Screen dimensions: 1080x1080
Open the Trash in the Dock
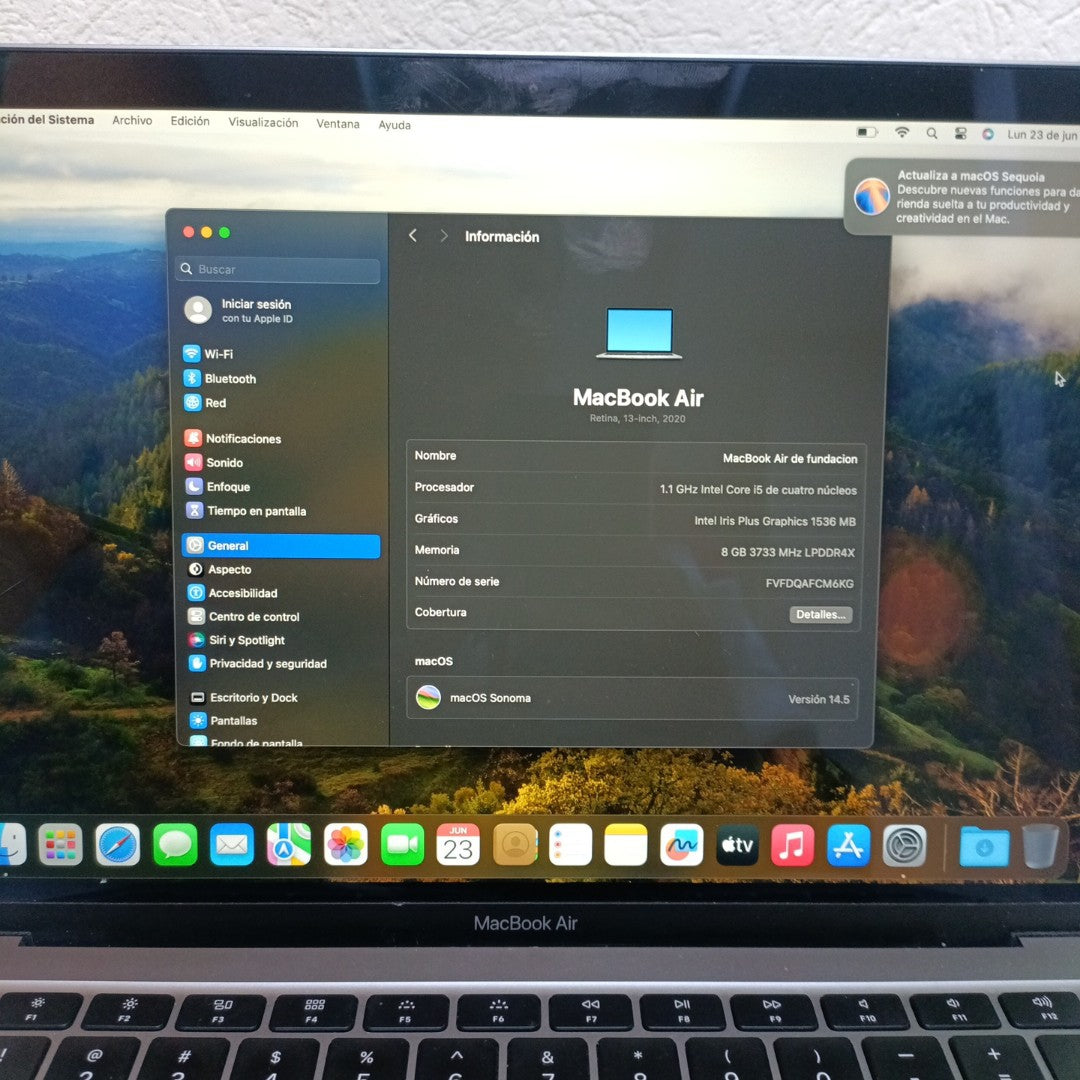pos(1041,847)
